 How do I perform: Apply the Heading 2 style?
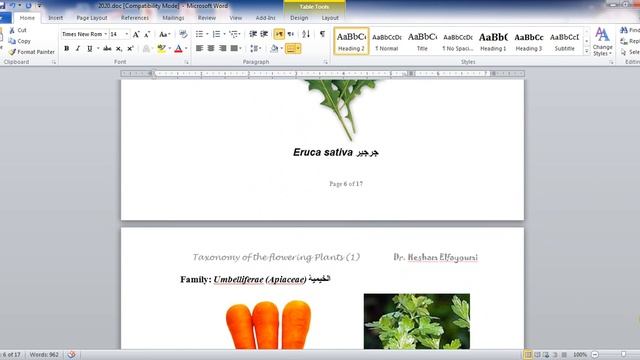(x=351, y=41)
